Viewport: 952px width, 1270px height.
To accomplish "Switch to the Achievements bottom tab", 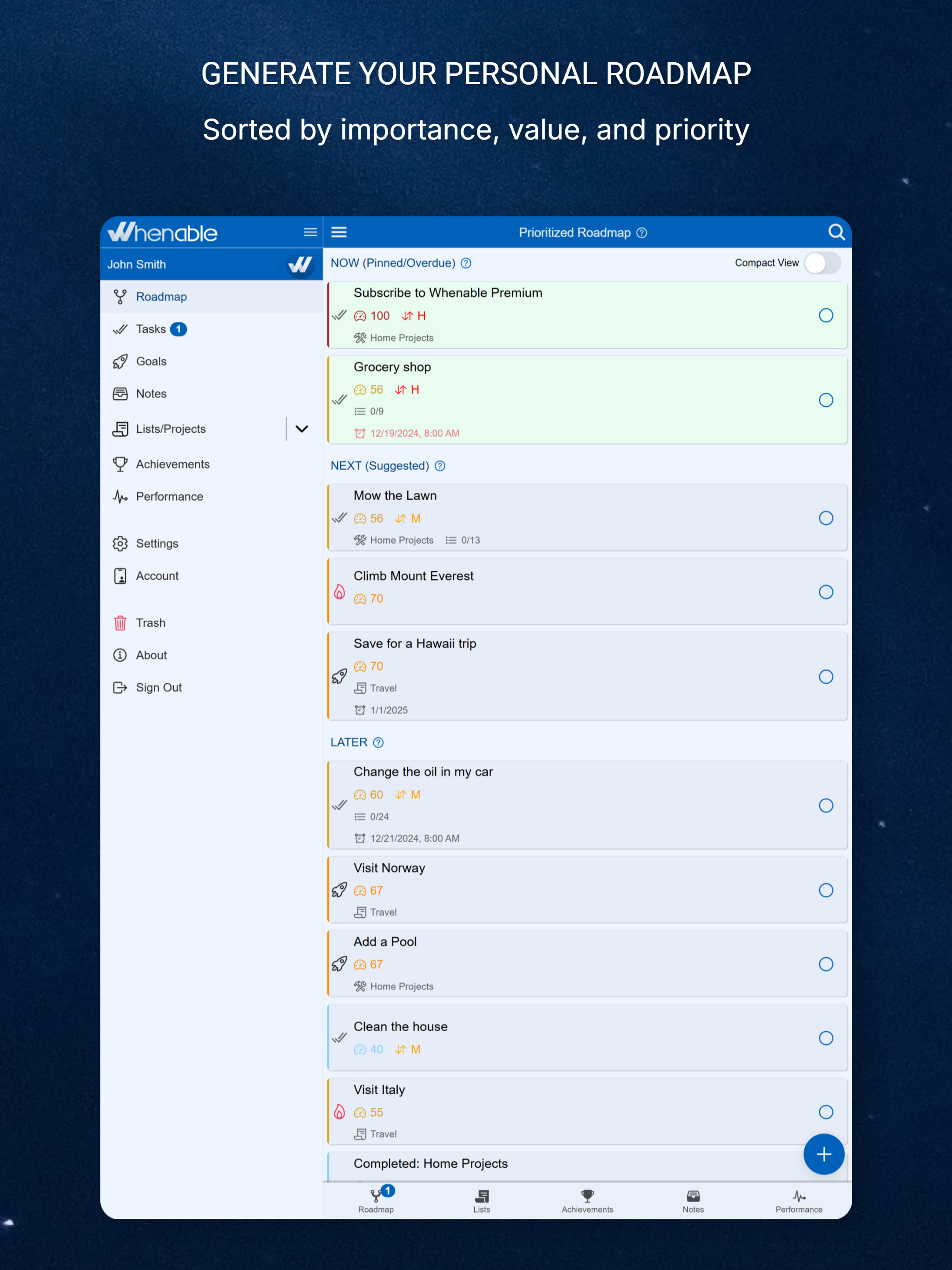I will 588,1201.
